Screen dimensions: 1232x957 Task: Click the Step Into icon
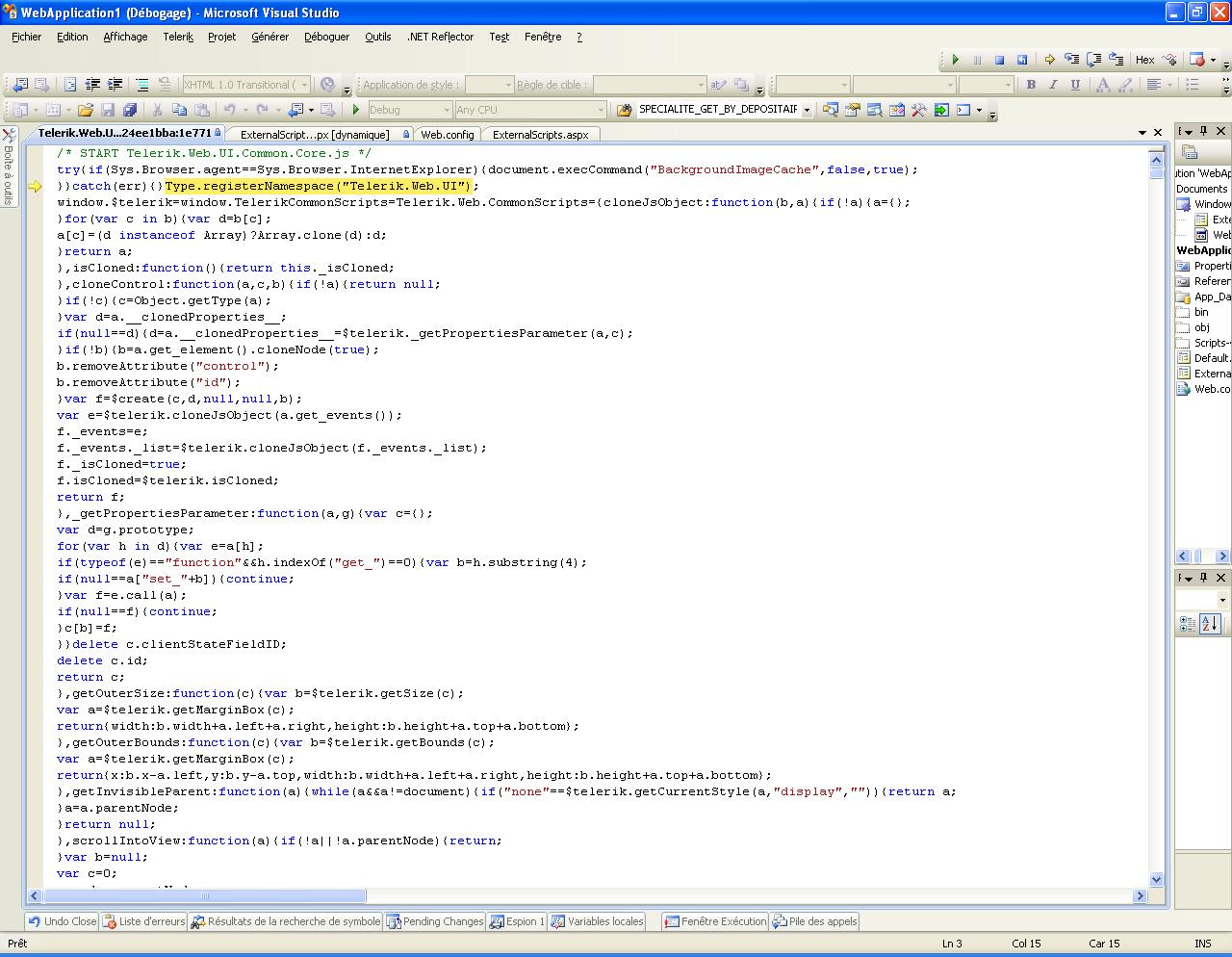point(1071,60)
